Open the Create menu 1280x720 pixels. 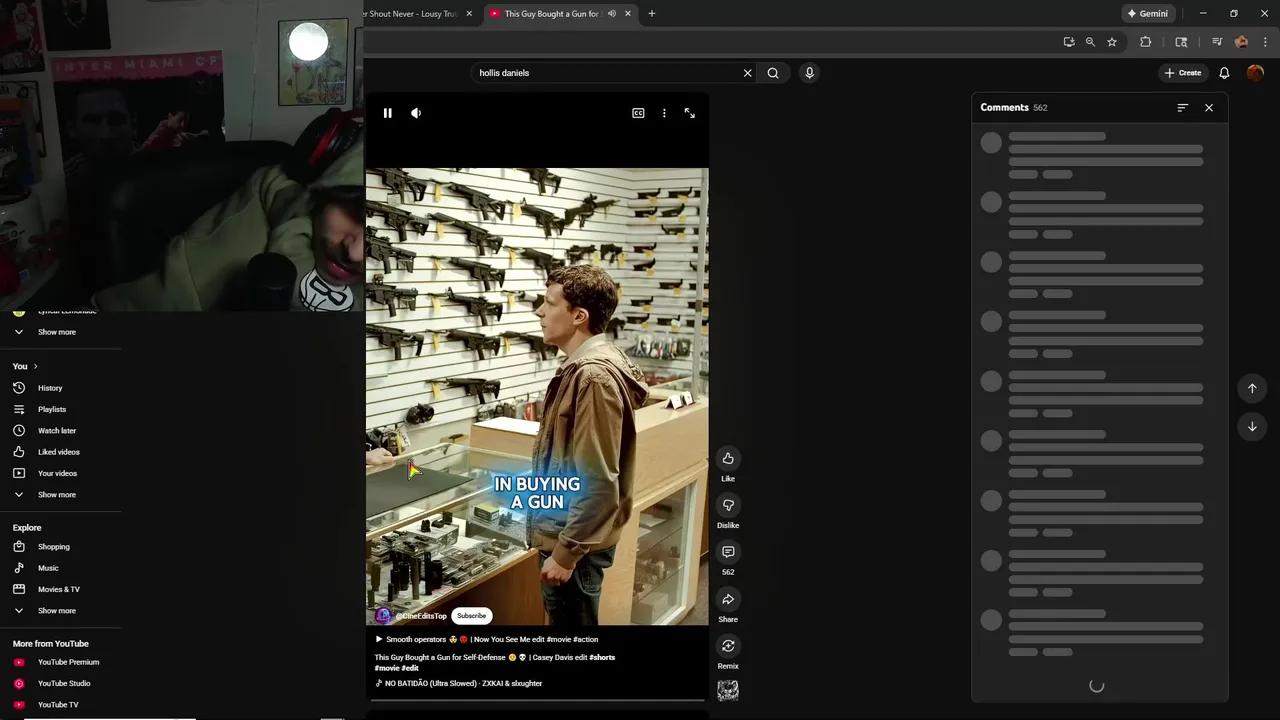point(1182,73)
